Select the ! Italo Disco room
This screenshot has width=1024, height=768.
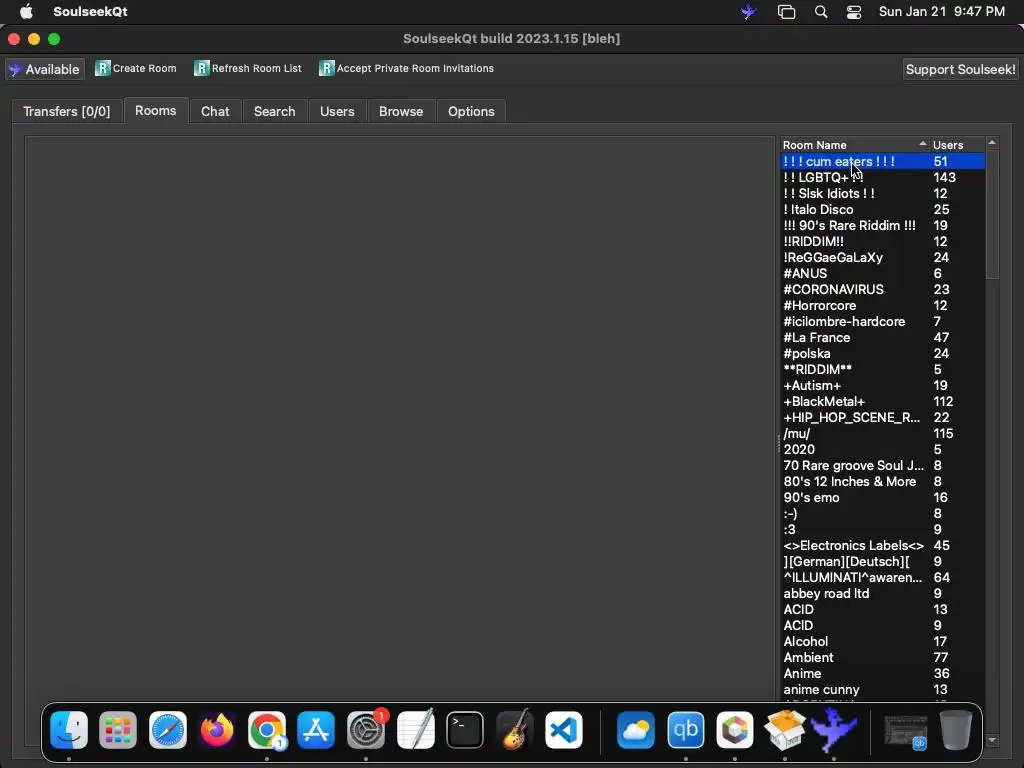(882, 210)
